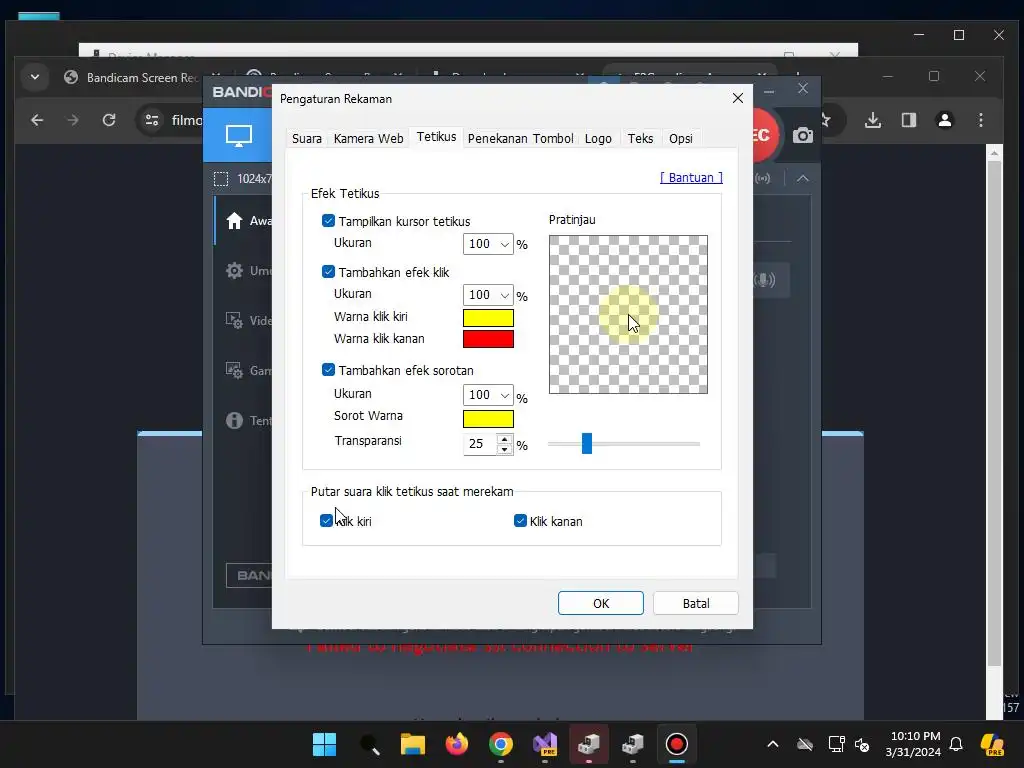The image size is (1024, 768).
Task: Collapse Bandicam panel with chevron up
Action: tap(803, 178)
